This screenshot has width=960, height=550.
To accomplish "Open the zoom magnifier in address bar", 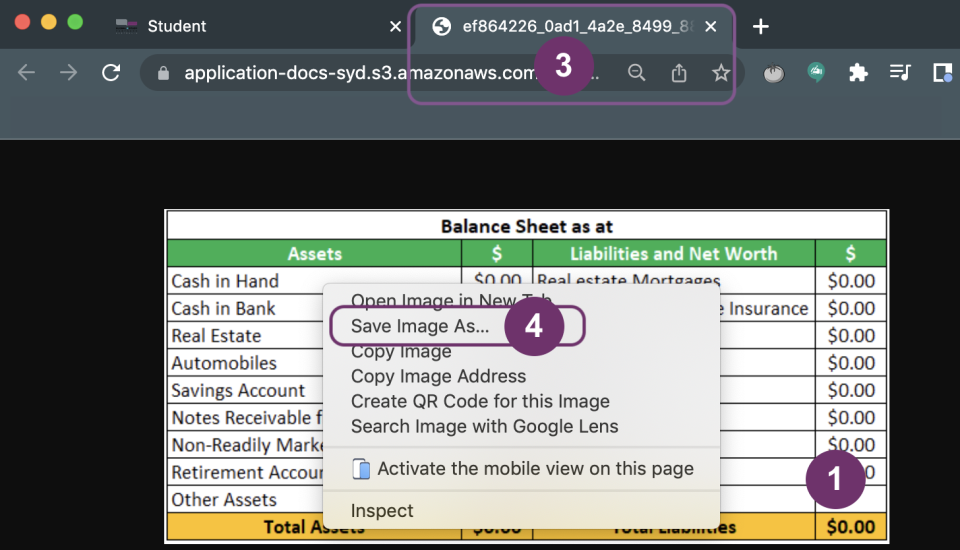I will [x=636, y=73].
